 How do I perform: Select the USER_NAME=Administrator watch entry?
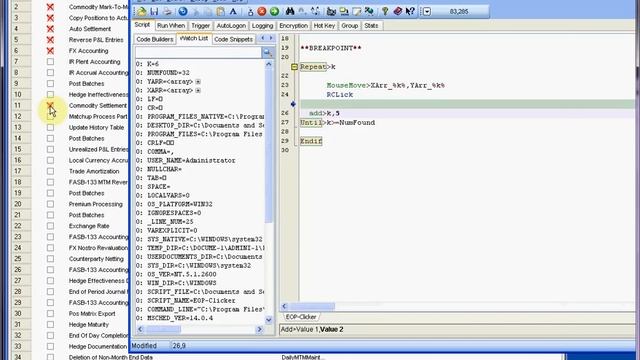pos(191,160)
